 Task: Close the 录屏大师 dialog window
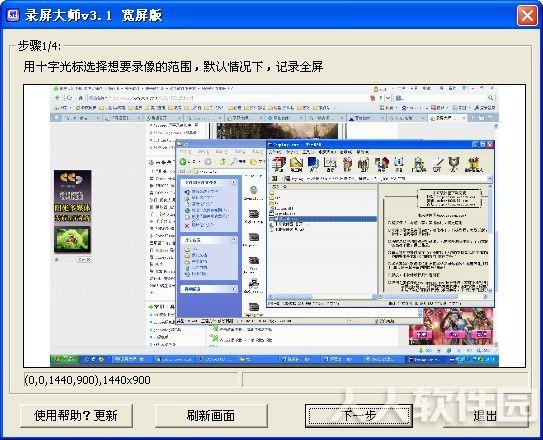point(527,16)
